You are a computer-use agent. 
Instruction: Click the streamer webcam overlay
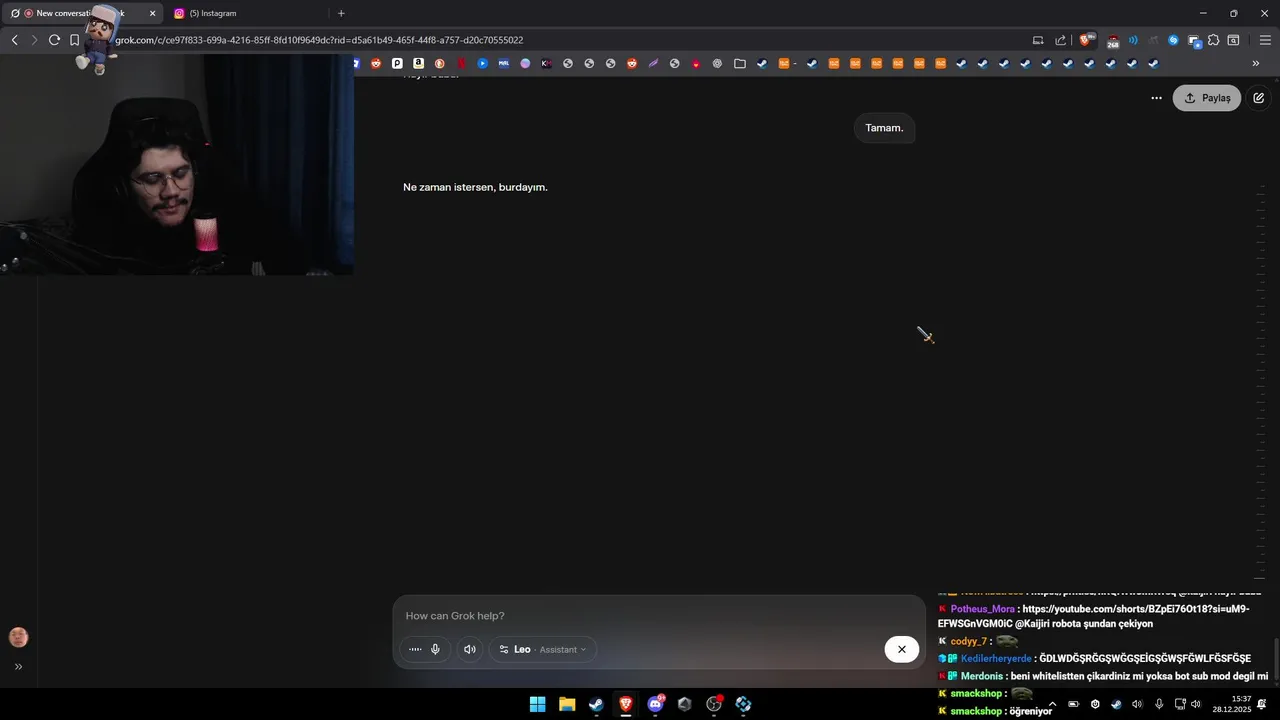[177, 165]
